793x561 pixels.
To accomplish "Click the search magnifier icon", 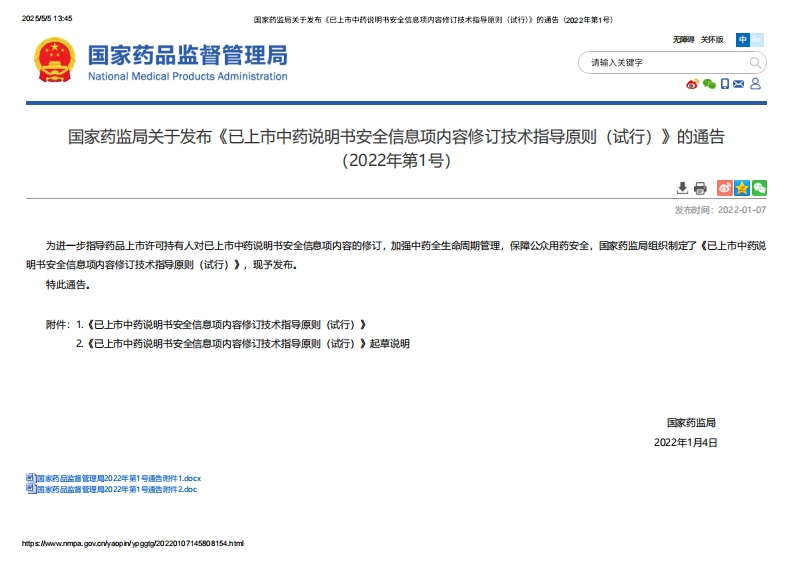I will [755, 63].
